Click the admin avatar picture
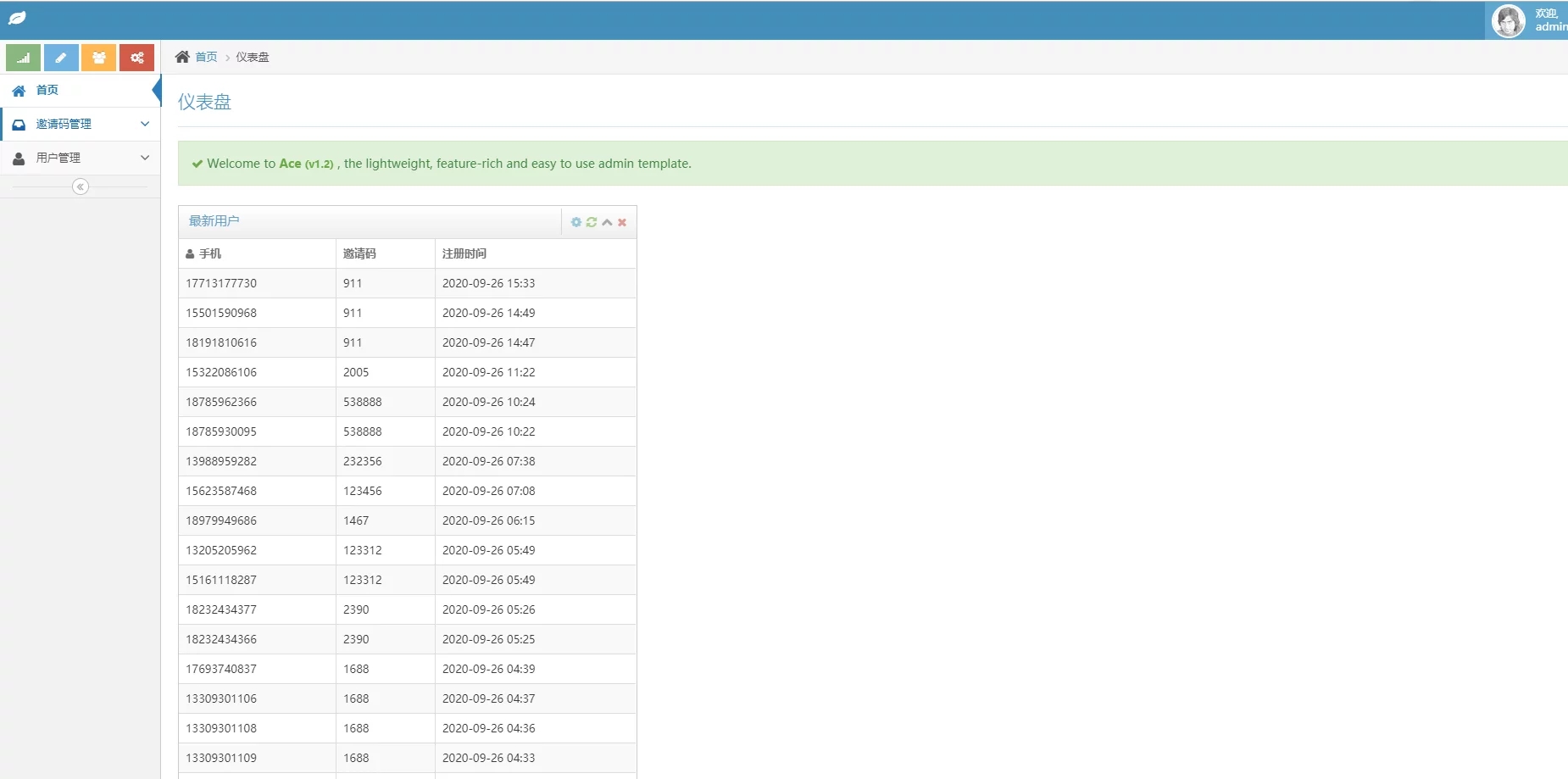The width and height of the screenshot is (1568, 779). point(1509,20)
